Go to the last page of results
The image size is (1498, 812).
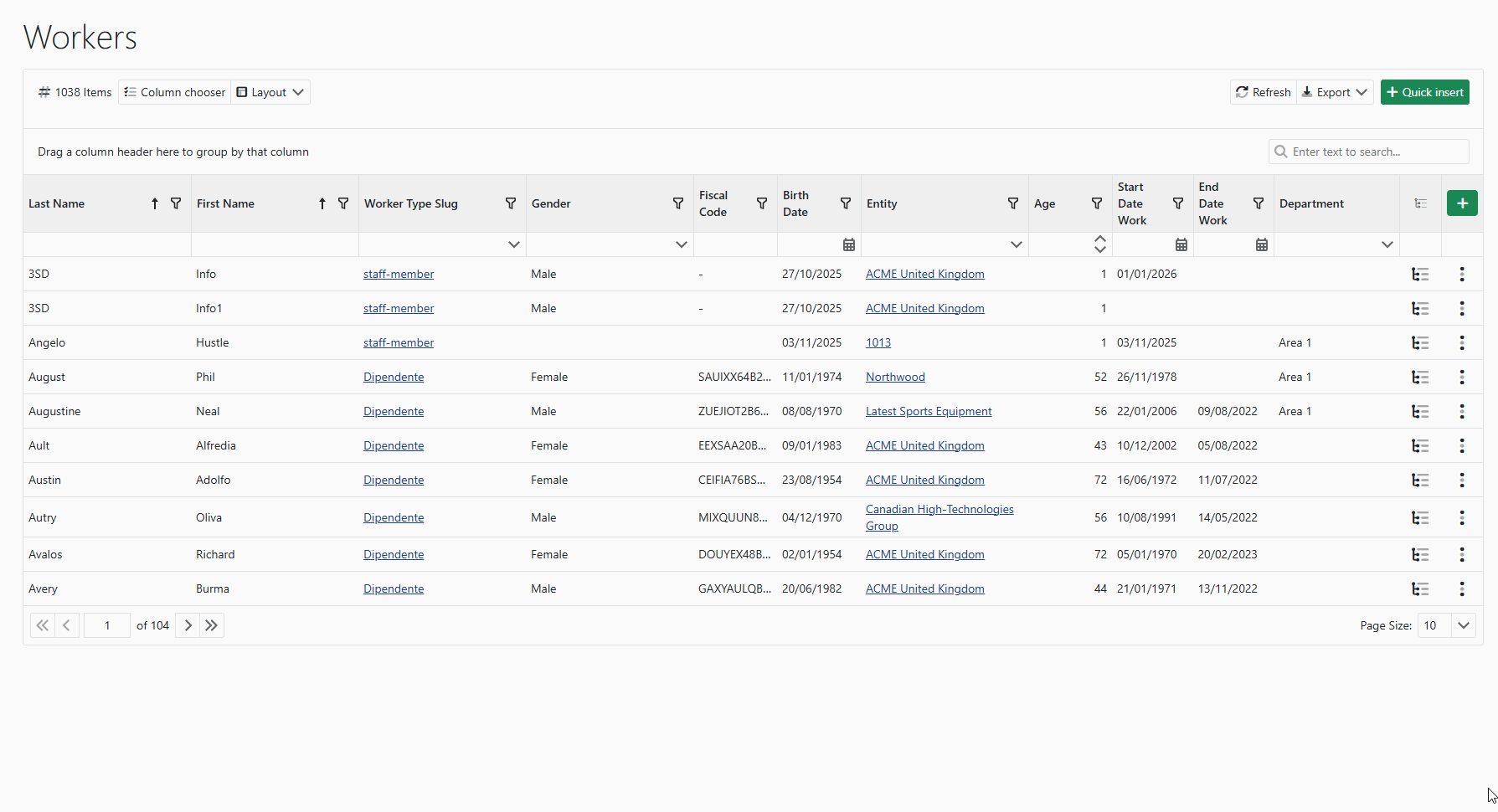pos(212,625)
